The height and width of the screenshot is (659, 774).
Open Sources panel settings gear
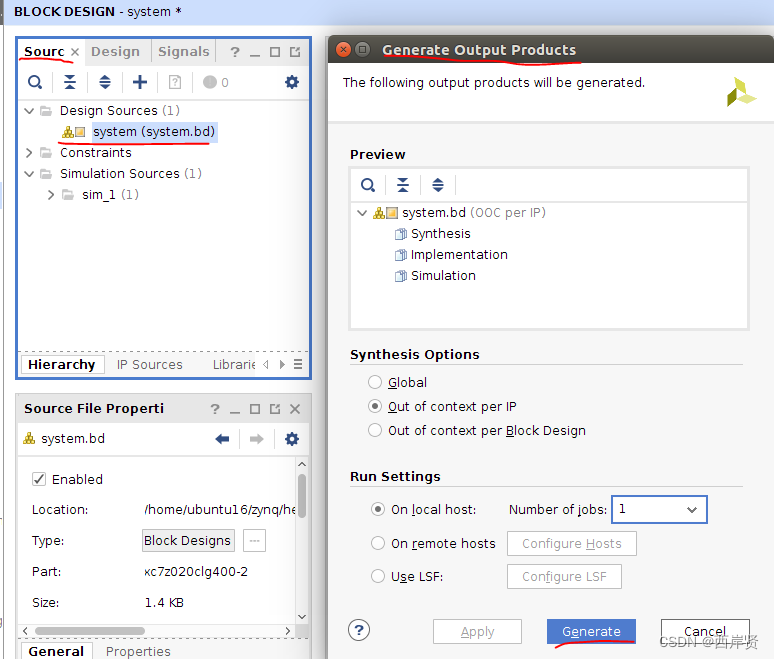coord(292,82)
